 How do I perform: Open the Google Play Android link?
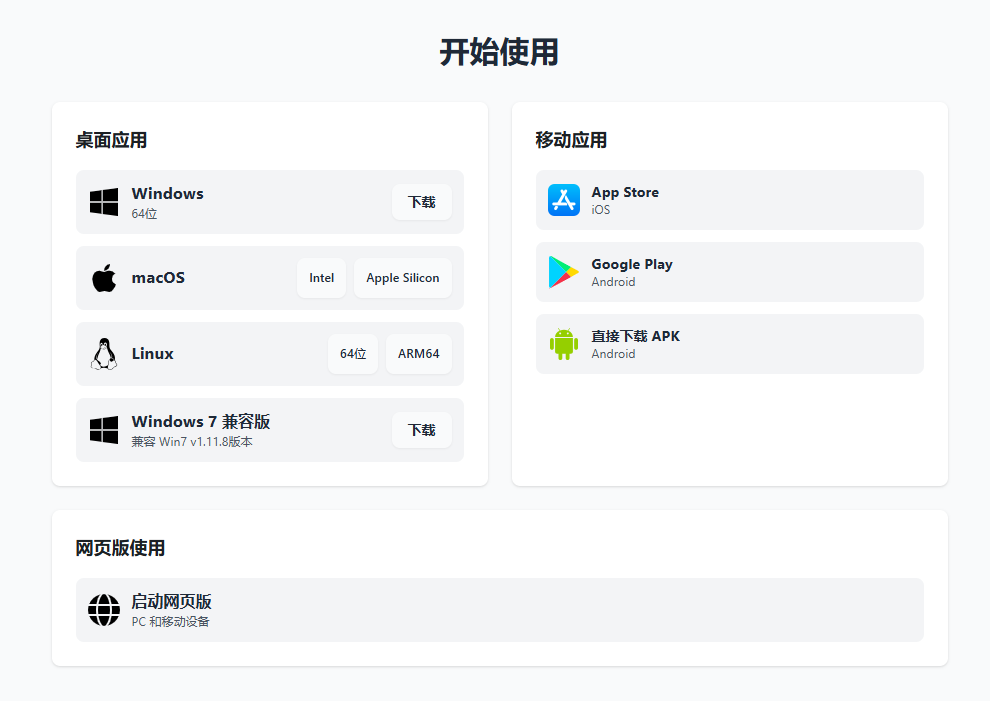(x=730, y=272)
